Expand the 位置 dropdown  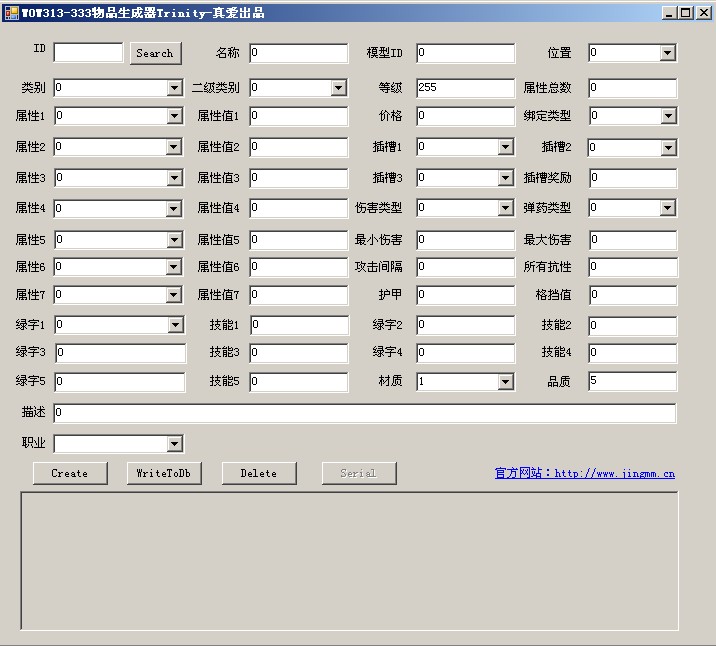coord(667,53)
